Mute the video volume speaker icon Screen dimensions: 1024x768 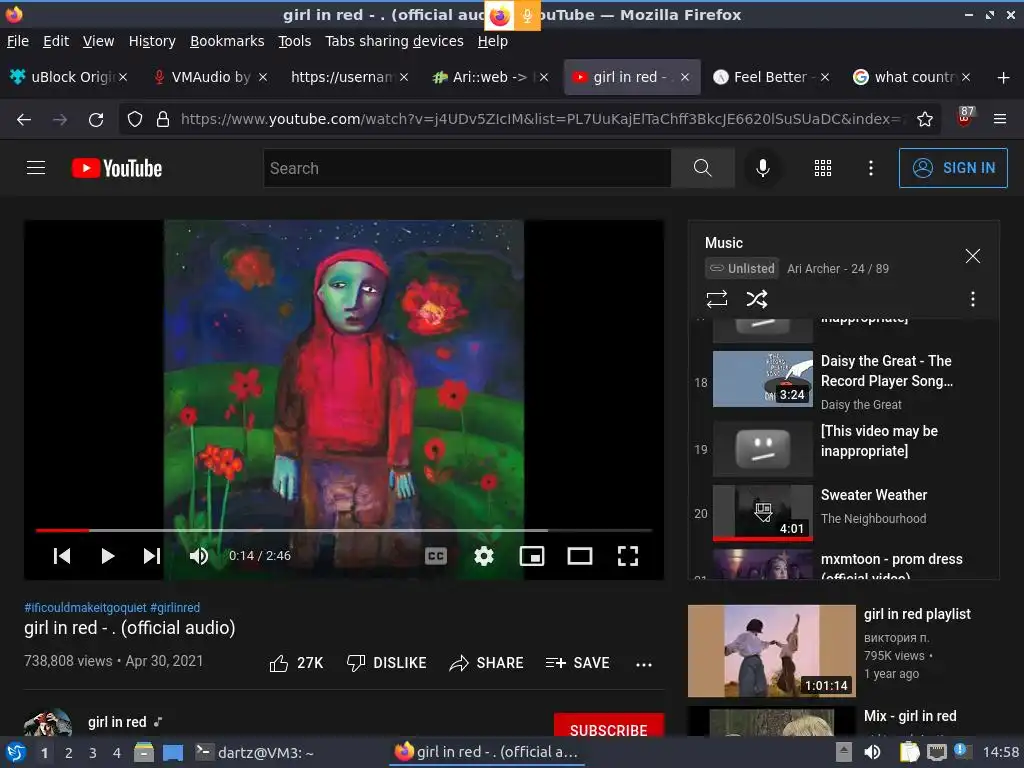(x=199, y=556)
